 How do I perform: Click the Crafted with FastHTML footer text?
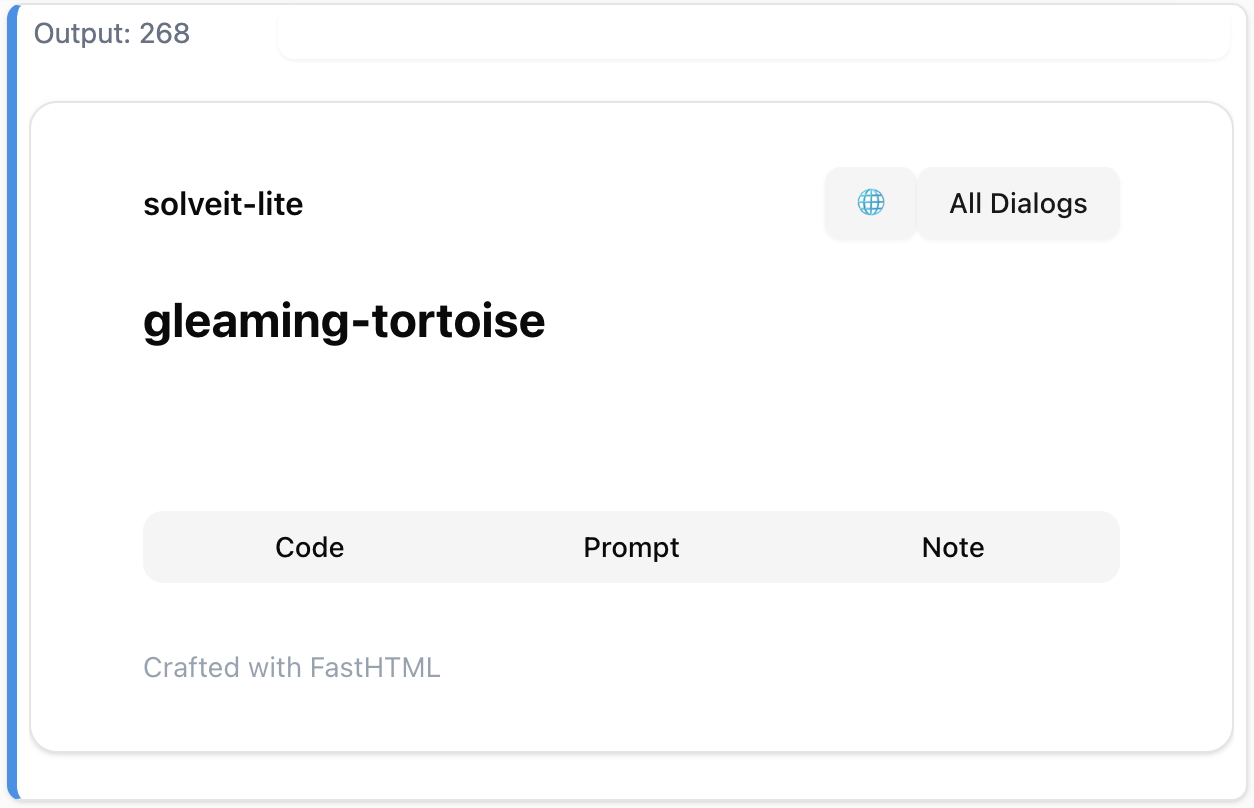(x=292, y=667)
